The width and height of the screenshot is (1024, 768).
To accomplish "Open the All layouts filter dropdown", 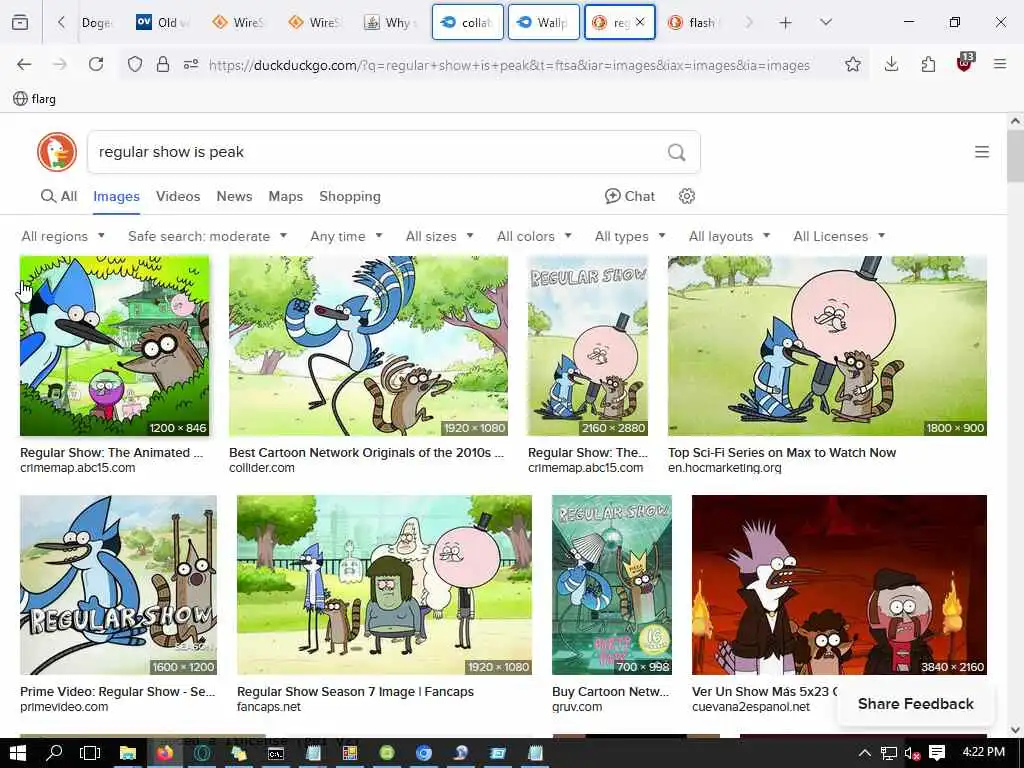I will (x=729, y=236).
